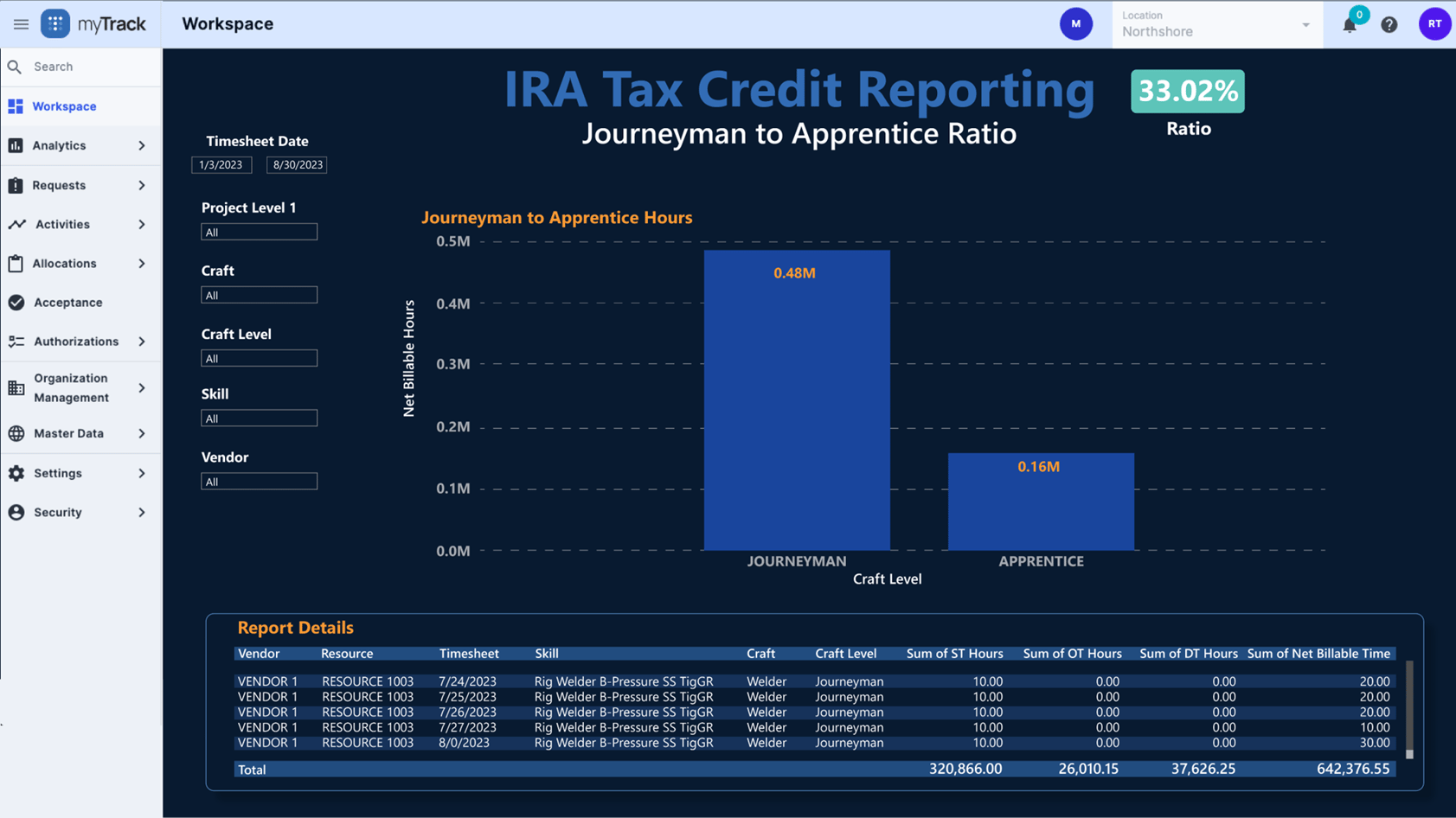1456x818 pixels.
Task: Open the Analytics bar-chart icon in sidebar
Action: (x=17, y=145)
